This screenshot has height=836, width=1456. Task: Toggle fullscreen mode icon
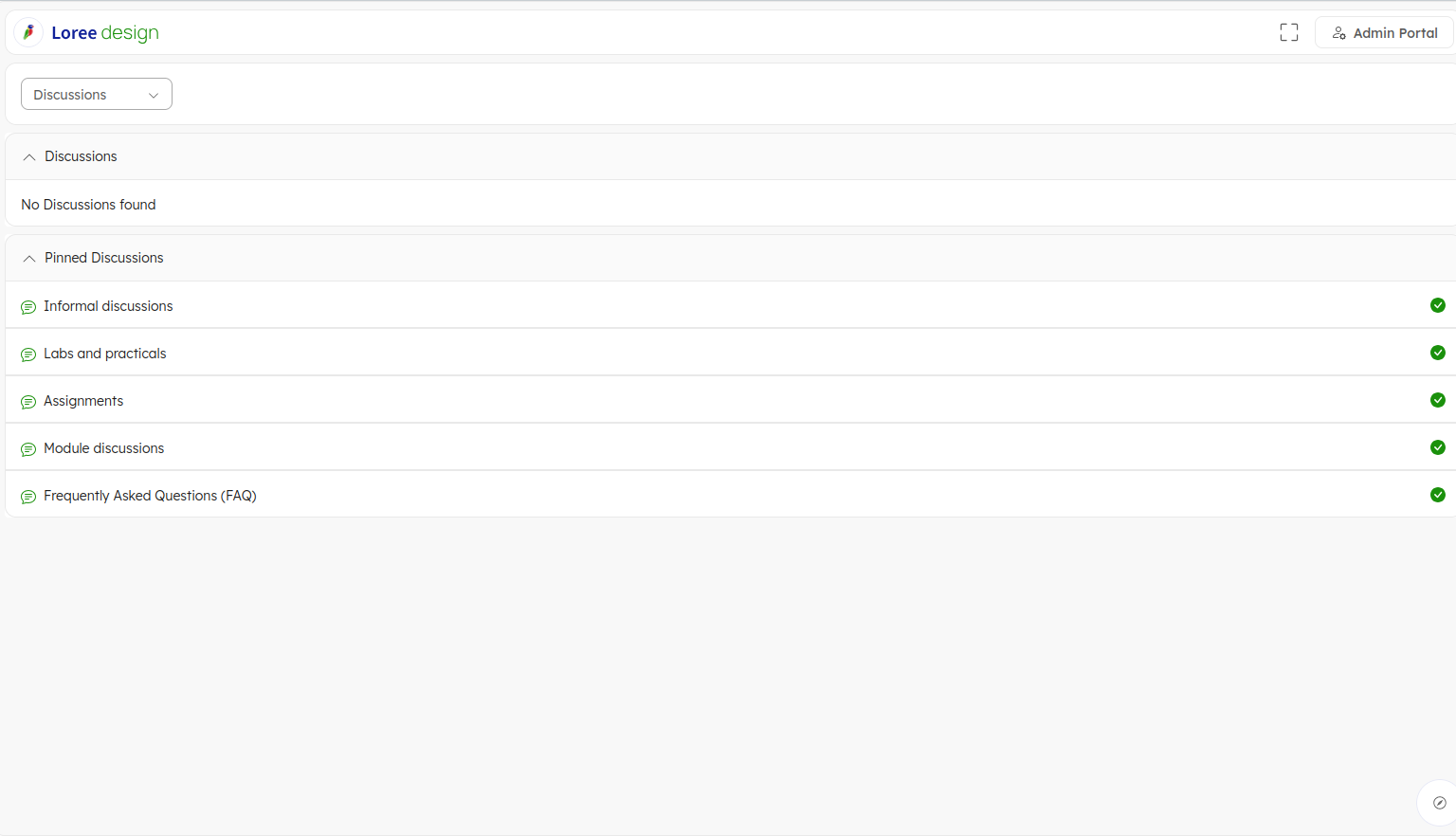(x=1288, y=32)
